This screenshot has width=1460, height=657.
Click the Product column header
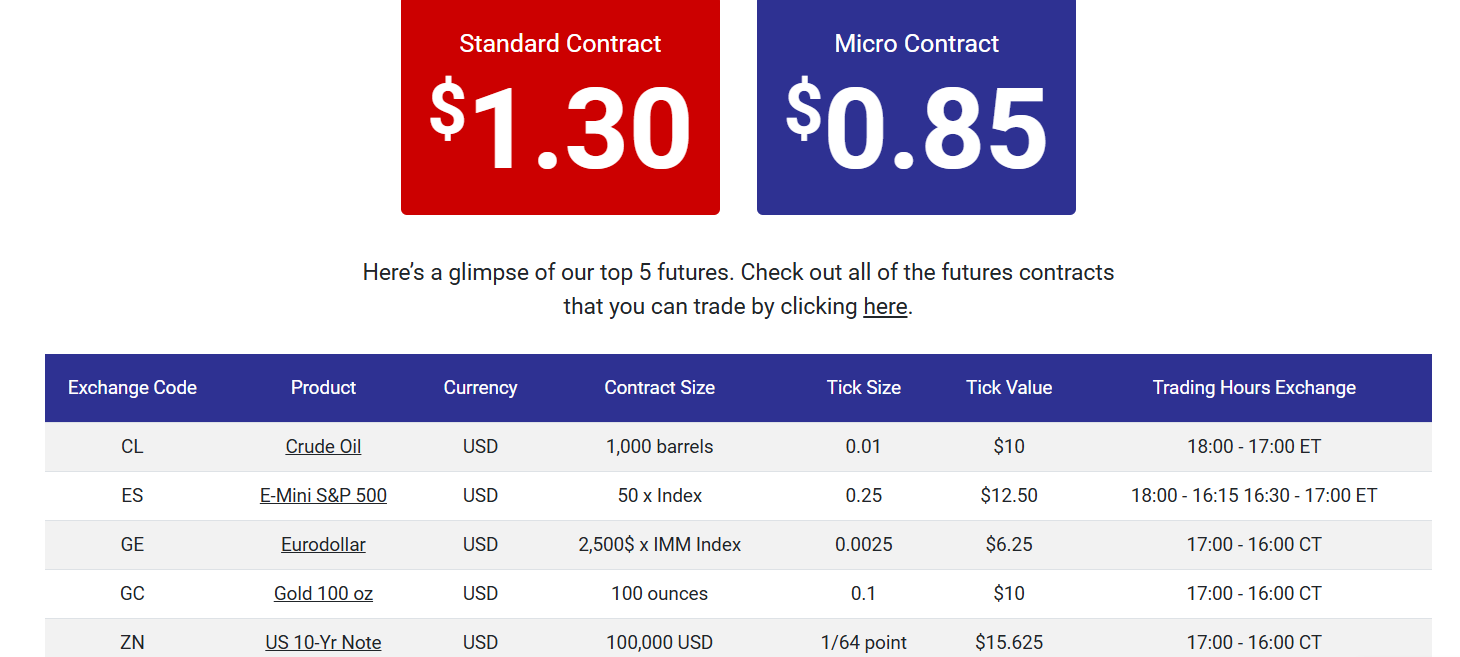tap(323, 388)
